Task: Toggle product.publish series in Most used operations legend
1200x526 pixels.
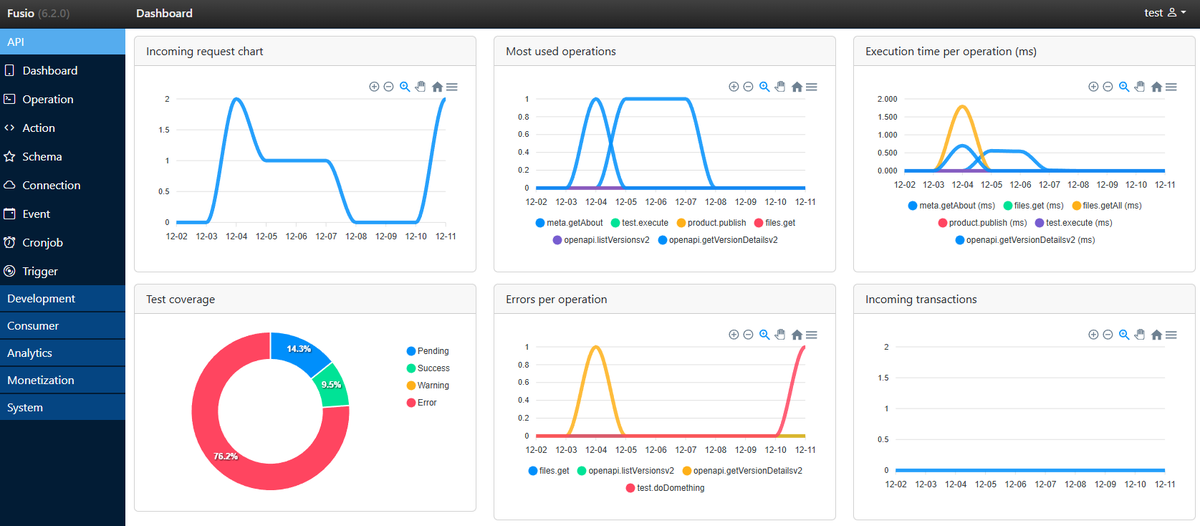Action: click(712, 223)
